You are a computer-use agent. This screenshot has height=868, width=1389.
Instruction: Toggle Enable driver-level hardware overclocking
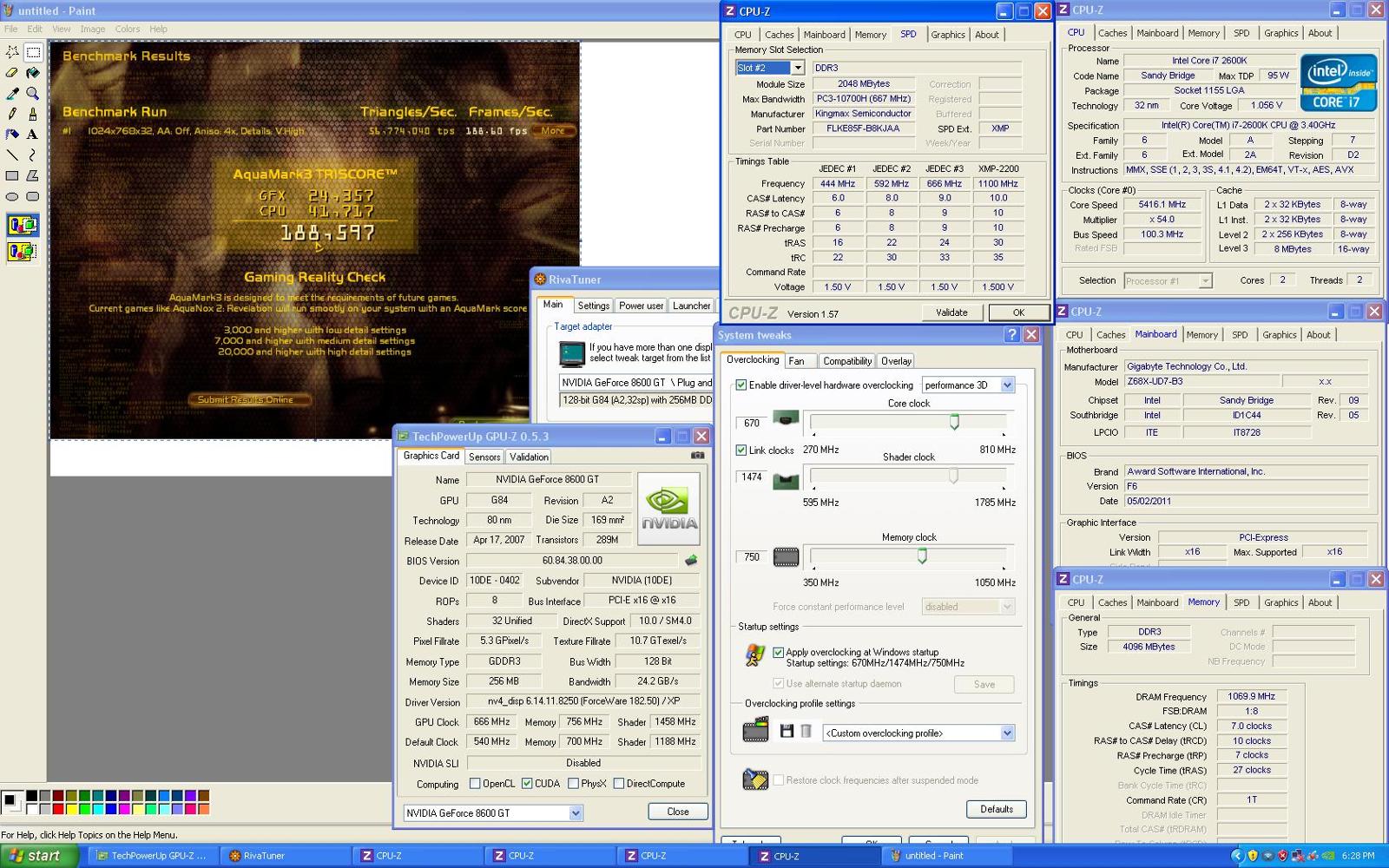coord(741,385)
